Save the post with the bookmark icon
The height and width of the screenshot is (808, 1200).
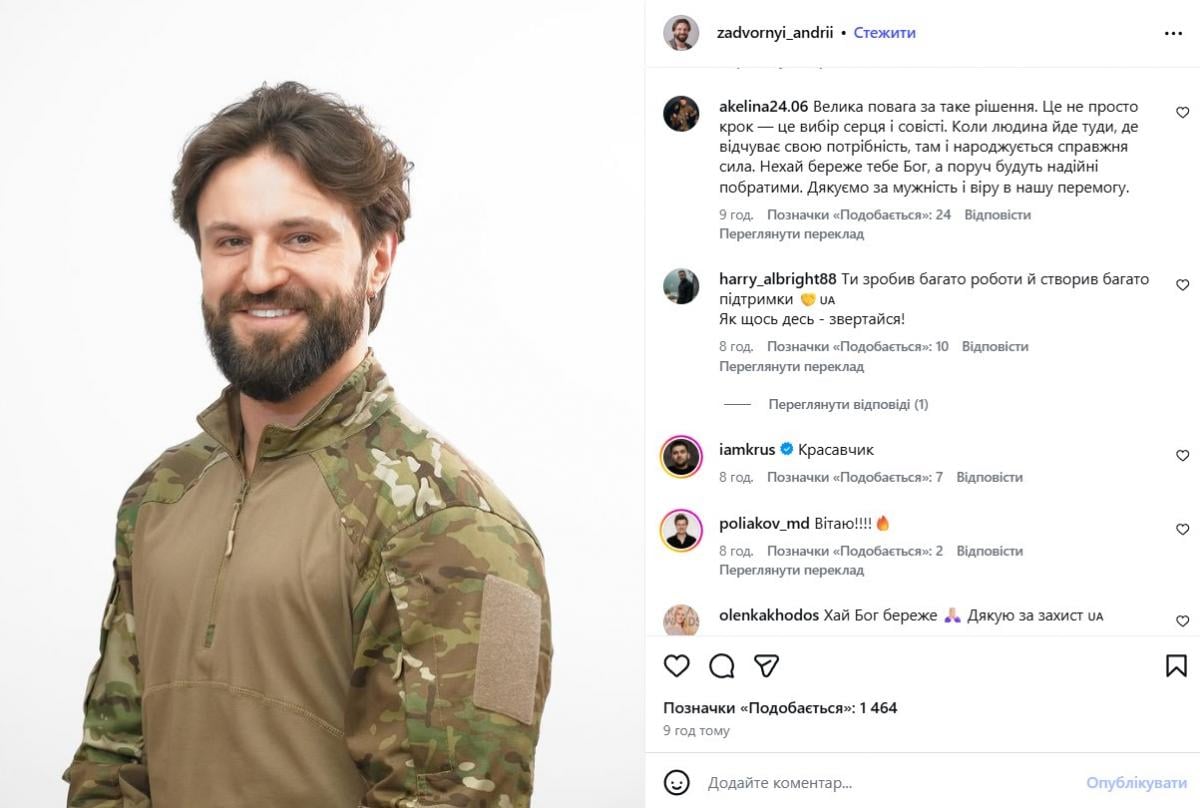1176,666
